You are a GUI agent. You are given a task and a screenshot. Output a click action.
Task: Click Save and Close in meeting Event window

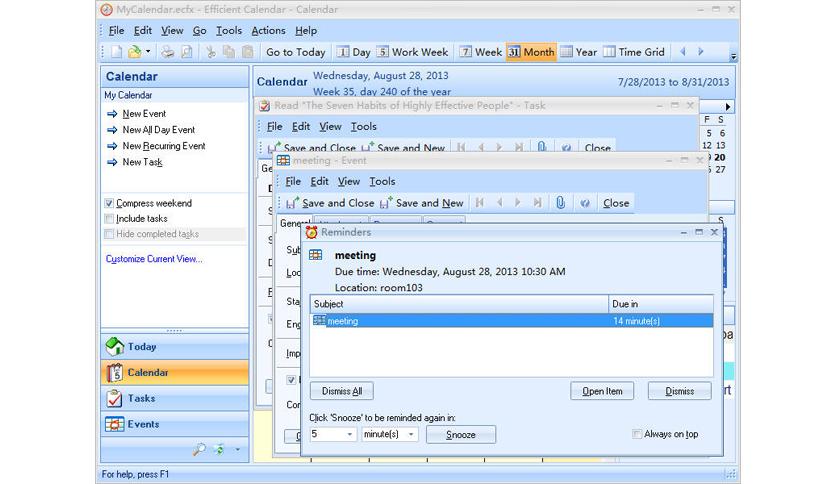[330, 203]
